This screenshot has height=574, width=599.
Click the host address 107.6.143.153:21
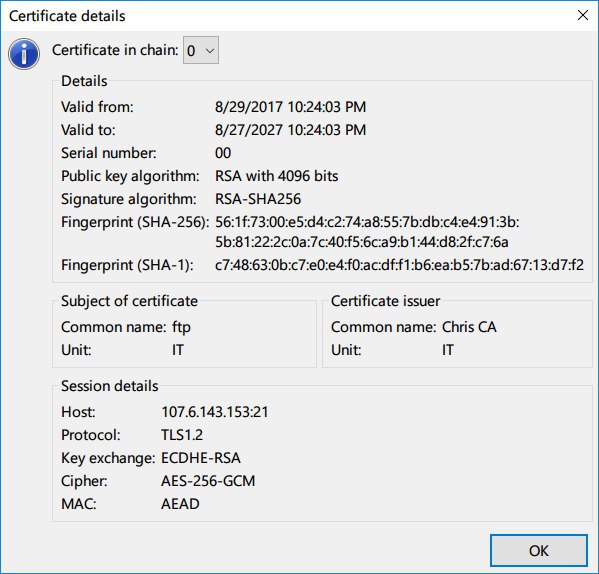[x=215, y=412]
